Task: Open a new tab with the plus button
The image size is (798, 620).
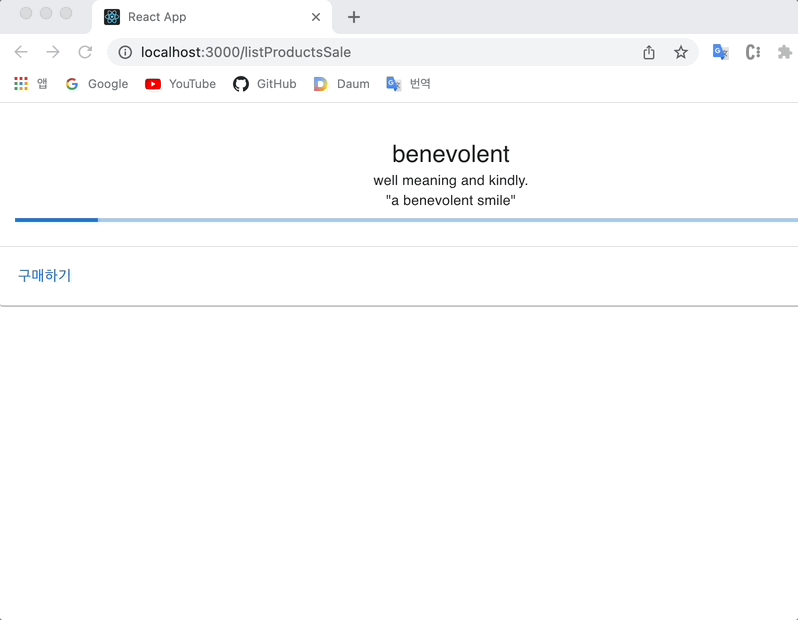Action: click(x=354, y=17)
